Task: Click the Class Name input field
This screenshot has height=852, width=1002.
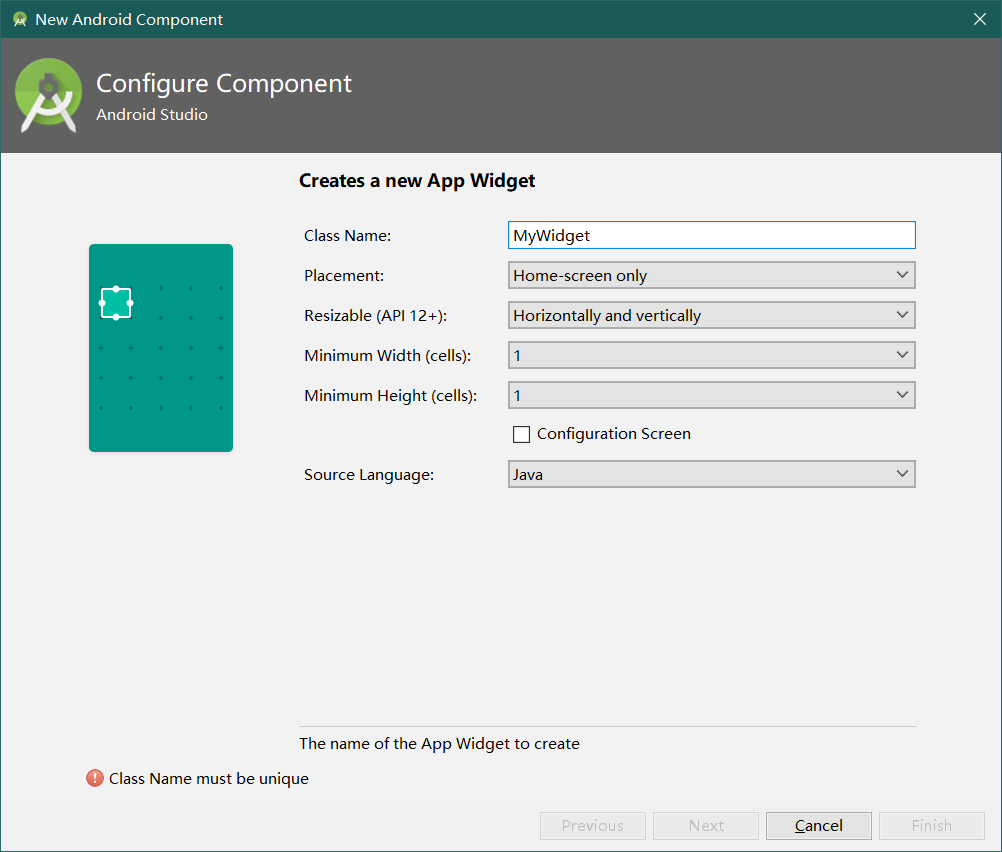Action: [711, 235]
